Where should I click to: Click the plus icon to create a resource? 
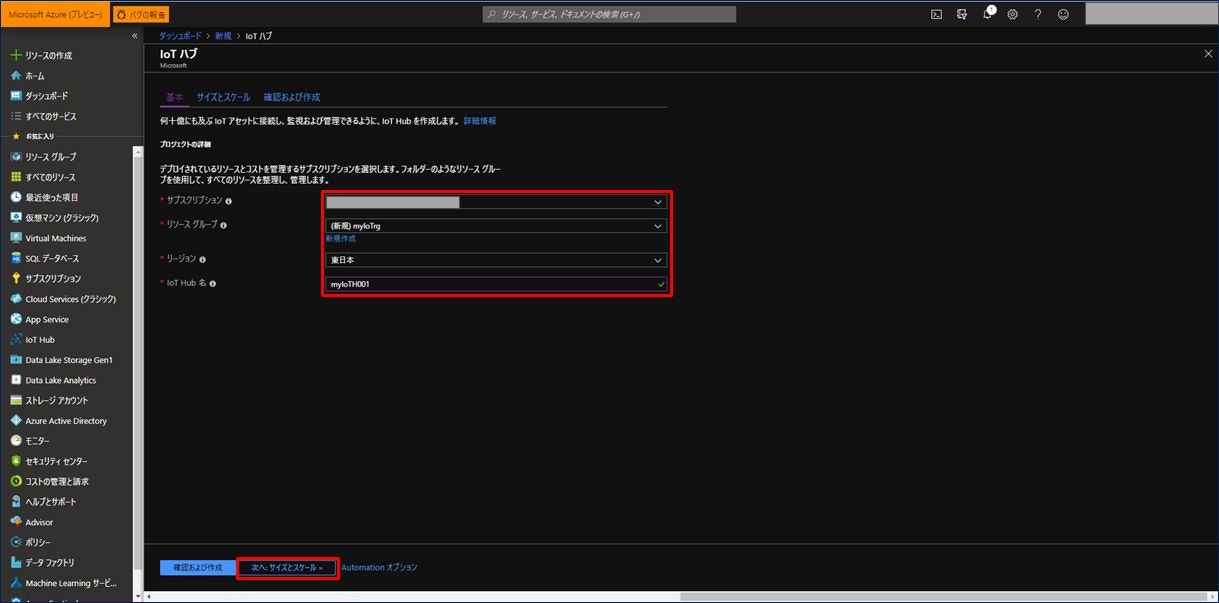(16, 56)
